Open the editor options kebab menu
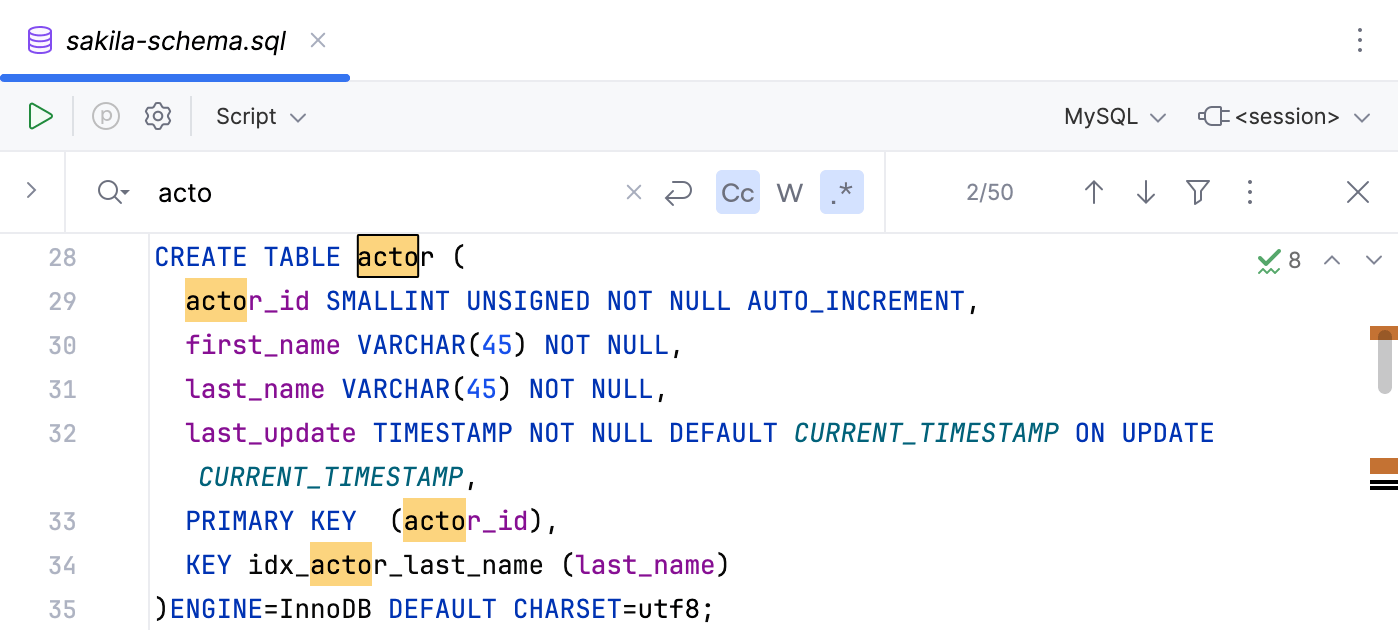 click(1358, 40)
